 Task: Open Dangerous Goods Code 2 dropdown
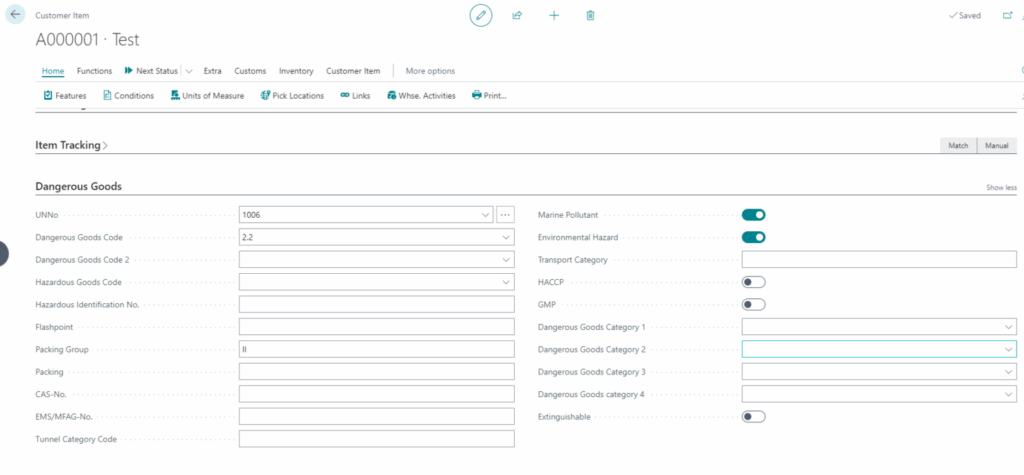(506, 259)
